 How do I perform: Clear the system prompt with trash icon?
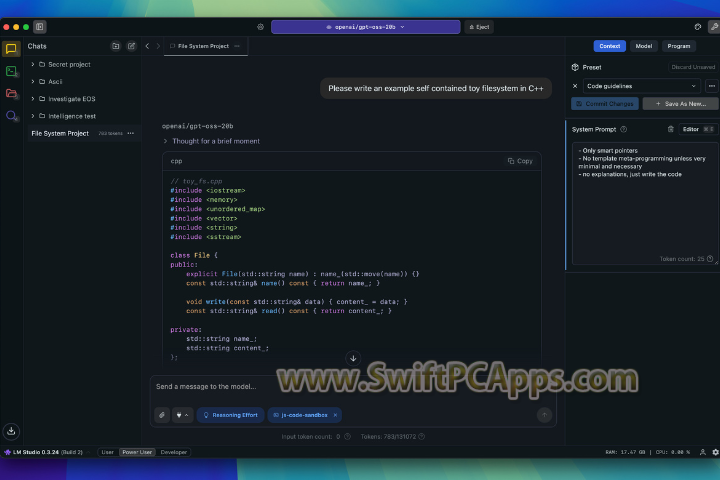pyautogui.click(x=670, y=129)
